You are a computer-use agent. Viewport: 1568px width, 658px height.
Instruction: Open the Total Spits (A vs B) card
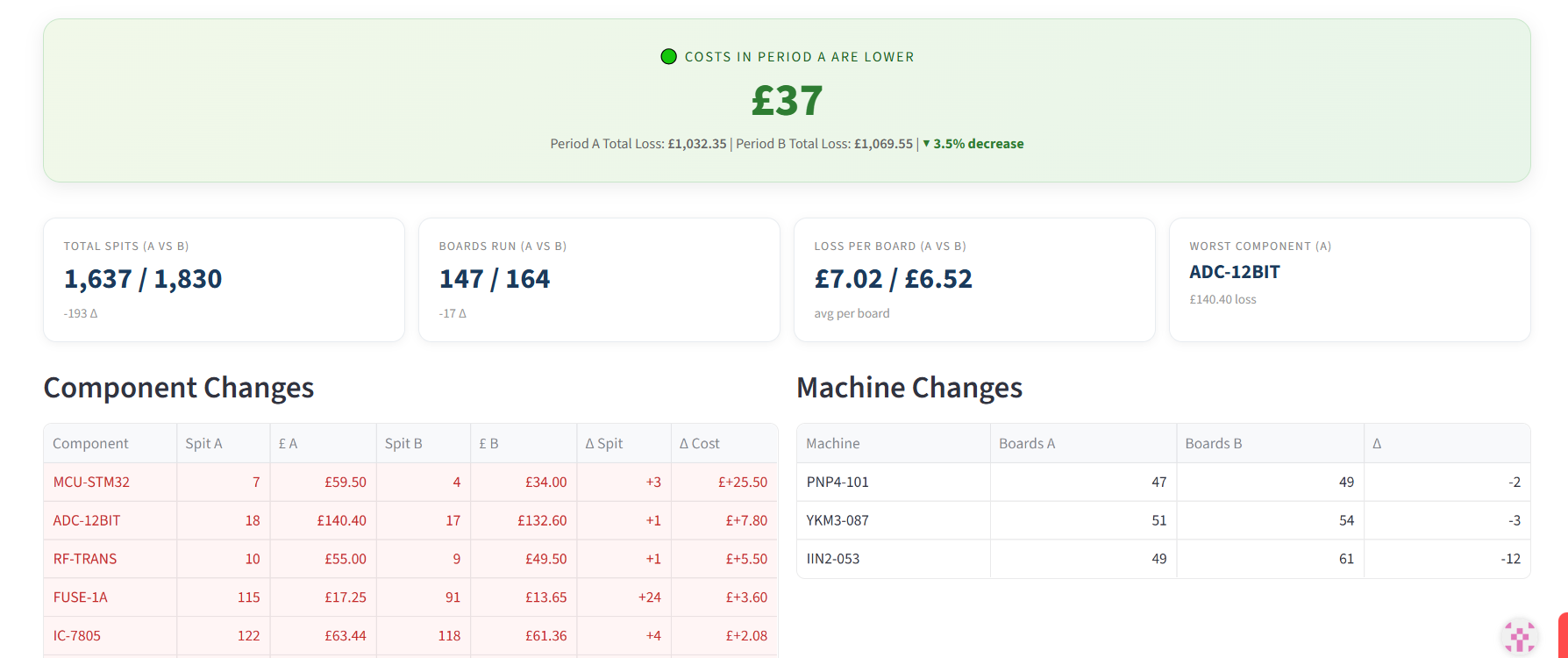click(x=224, y=280)
